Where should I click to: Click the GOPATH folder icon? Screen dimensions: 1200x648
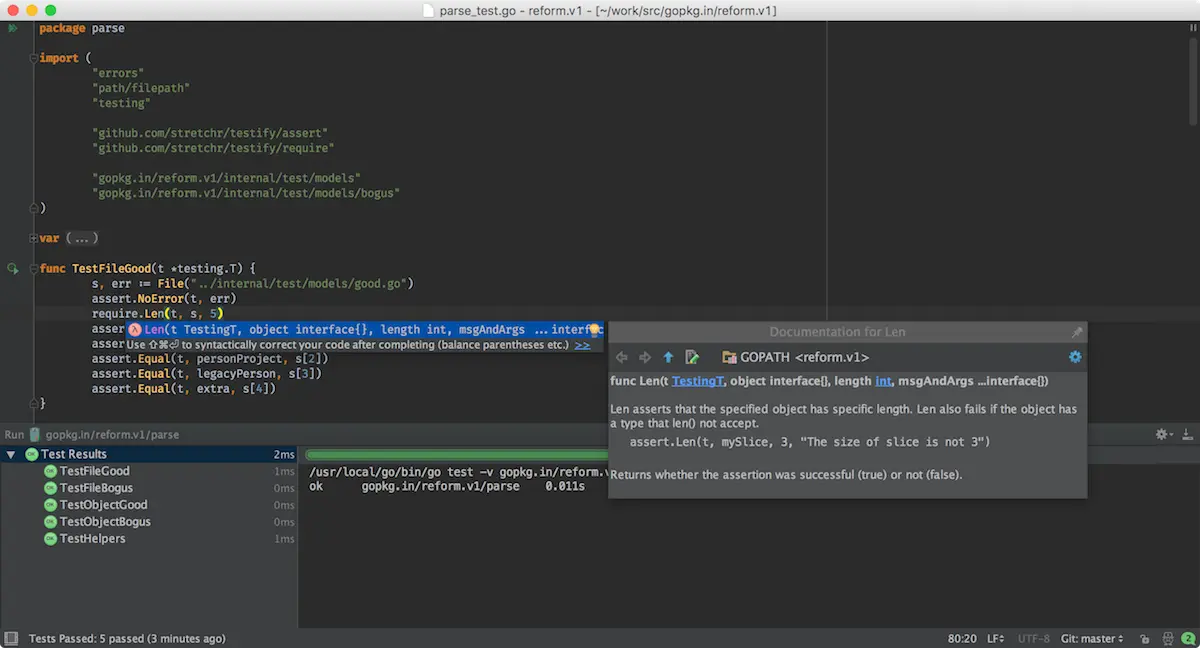tap(730, 357)
